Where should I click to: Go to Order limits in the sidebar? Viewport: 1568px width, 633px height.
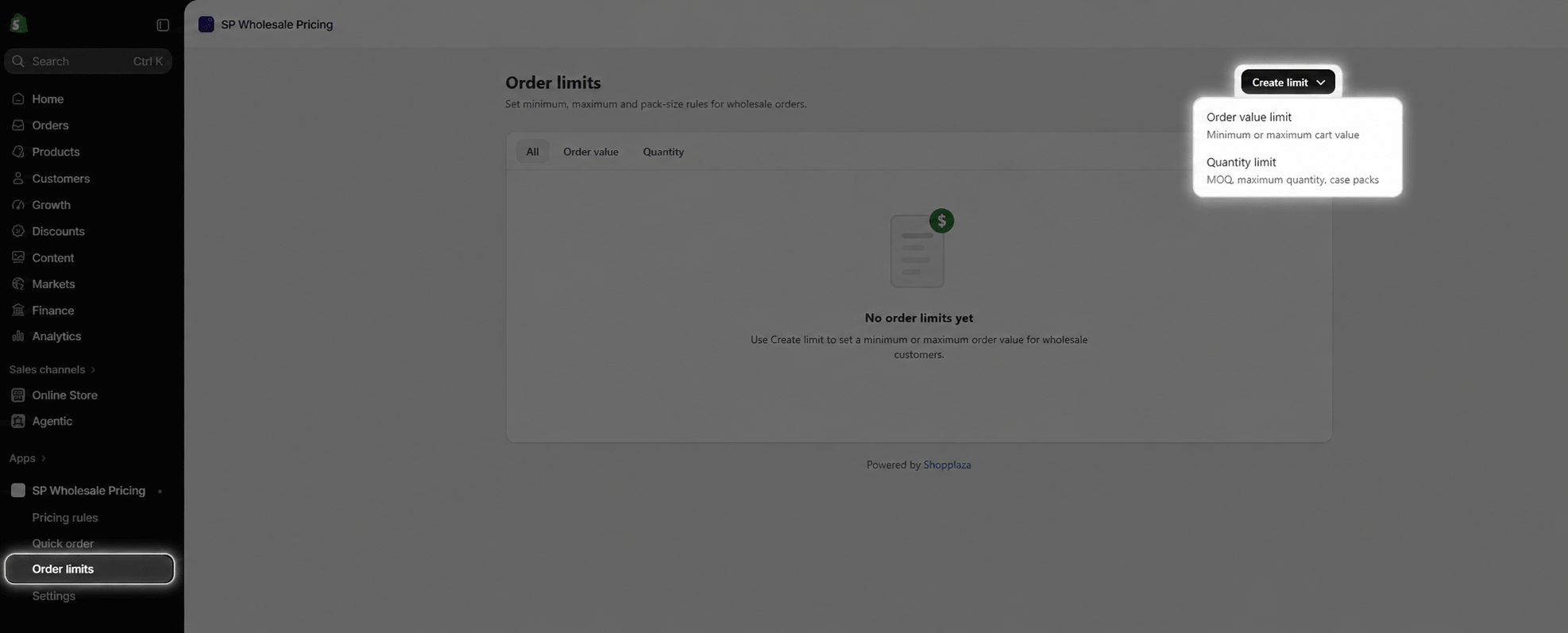tap(90, 569)
